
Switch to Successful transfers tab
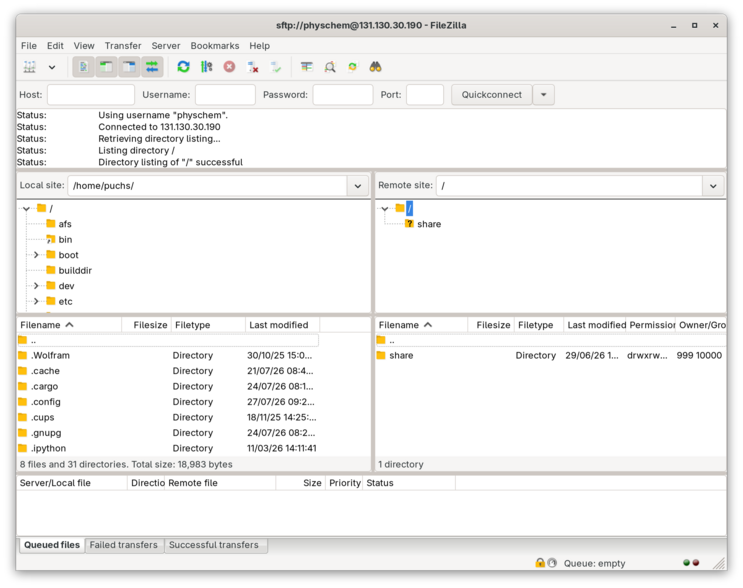(214, 545)
